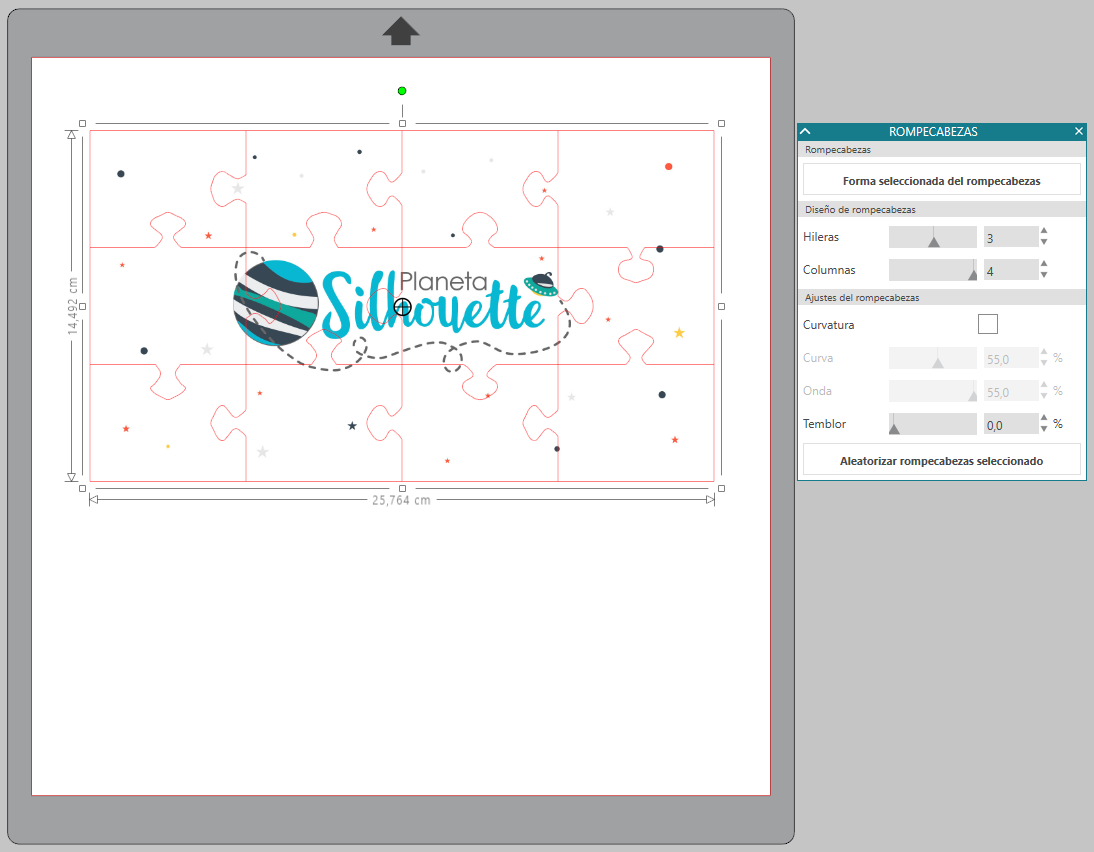
Task: Click the right-middle selection handle
Action: pos(721,306)
